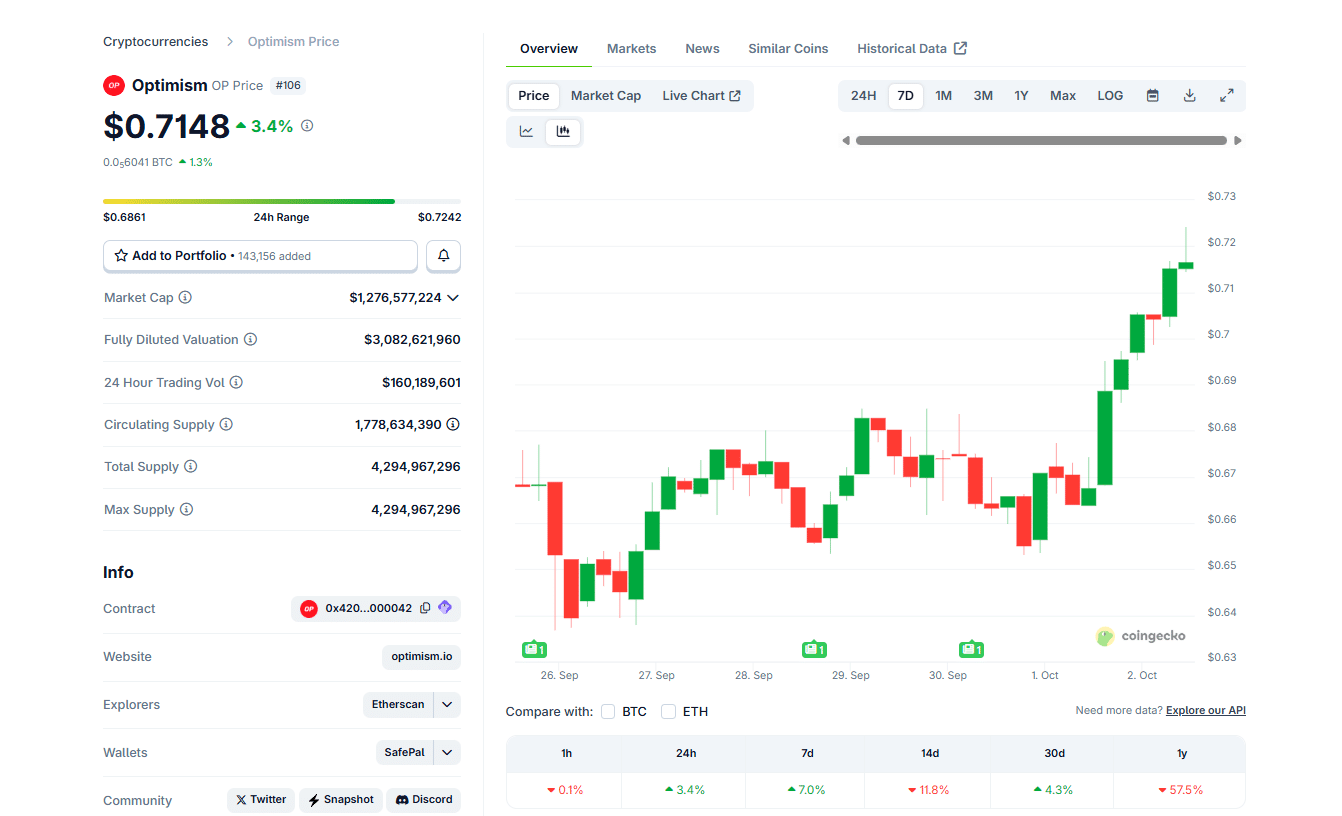Switch to line chart view icon
The image size is (1342, 816).
(x=526, y=132)
